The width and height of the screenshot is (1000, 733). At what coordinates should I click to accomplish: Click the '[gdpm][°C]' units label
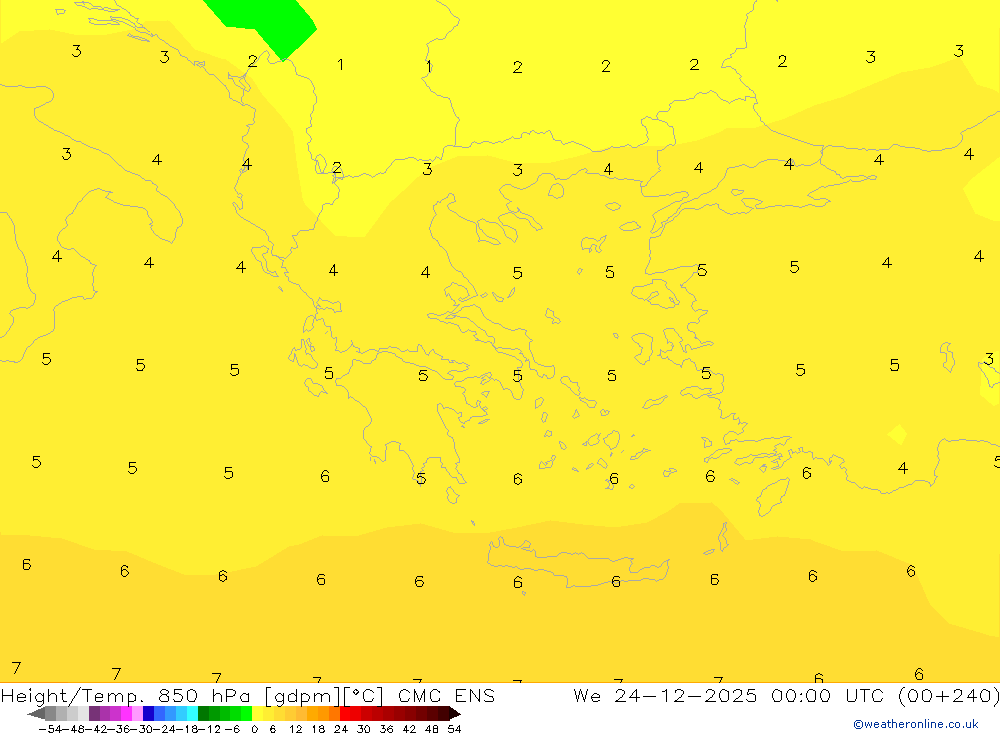pos(324,697)
